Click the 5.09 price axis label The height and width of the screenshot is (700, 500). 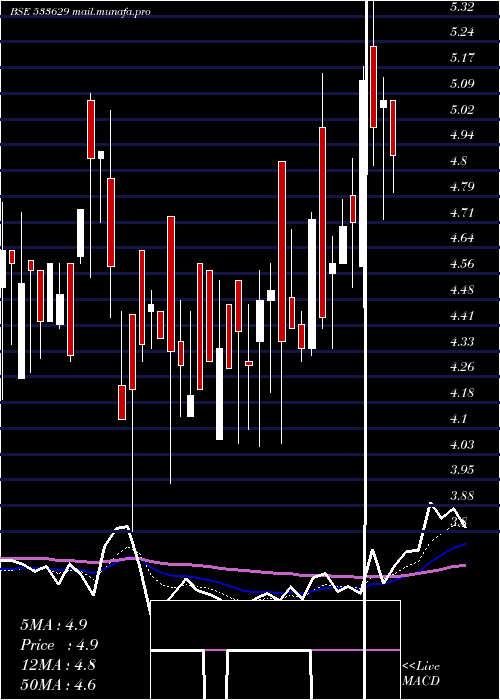[x=462, y=84]
